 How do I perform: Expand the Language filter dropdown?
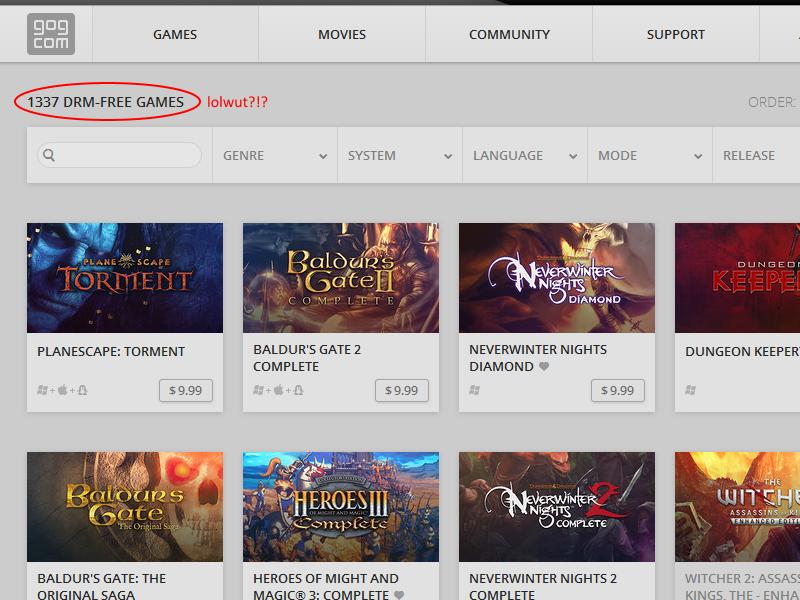pyautogui.click(x=525, y=155)
